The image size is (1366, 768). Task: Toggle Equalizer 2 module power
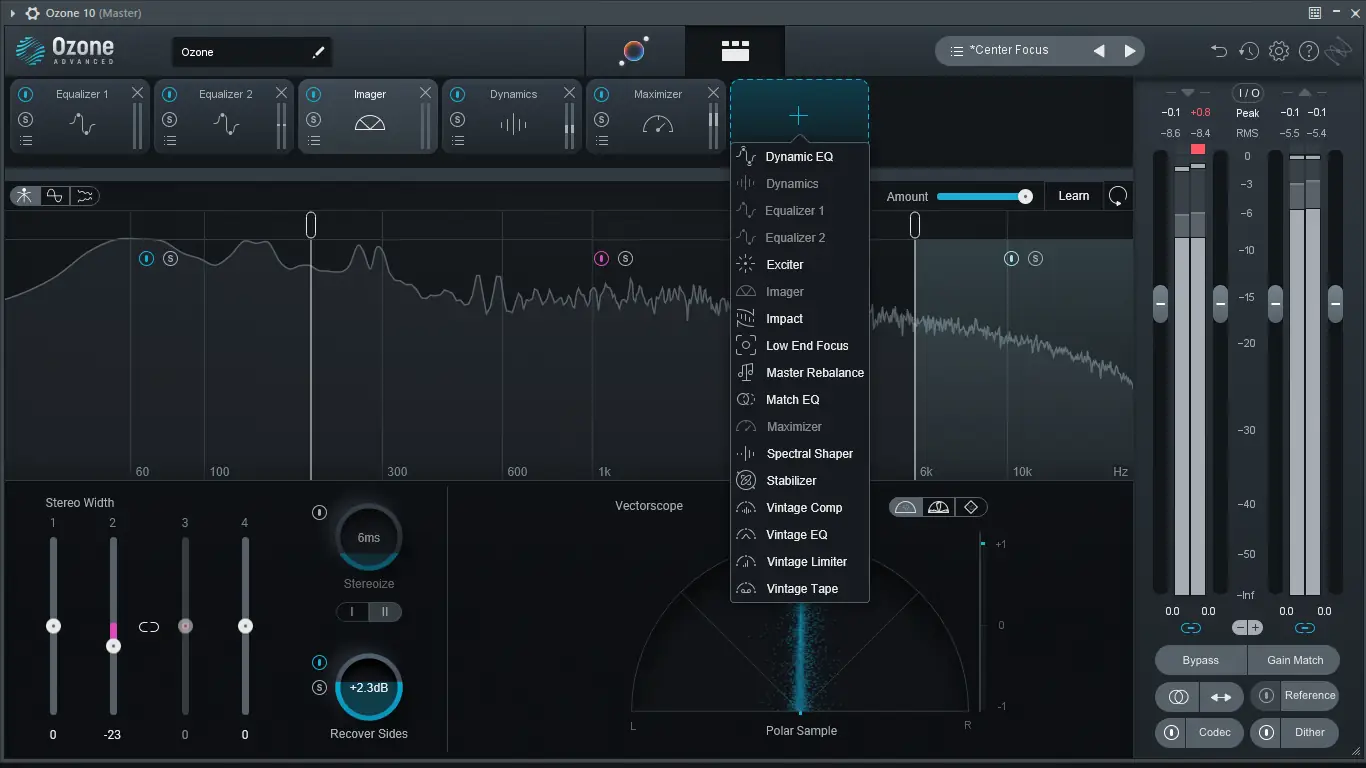point(170,94)
